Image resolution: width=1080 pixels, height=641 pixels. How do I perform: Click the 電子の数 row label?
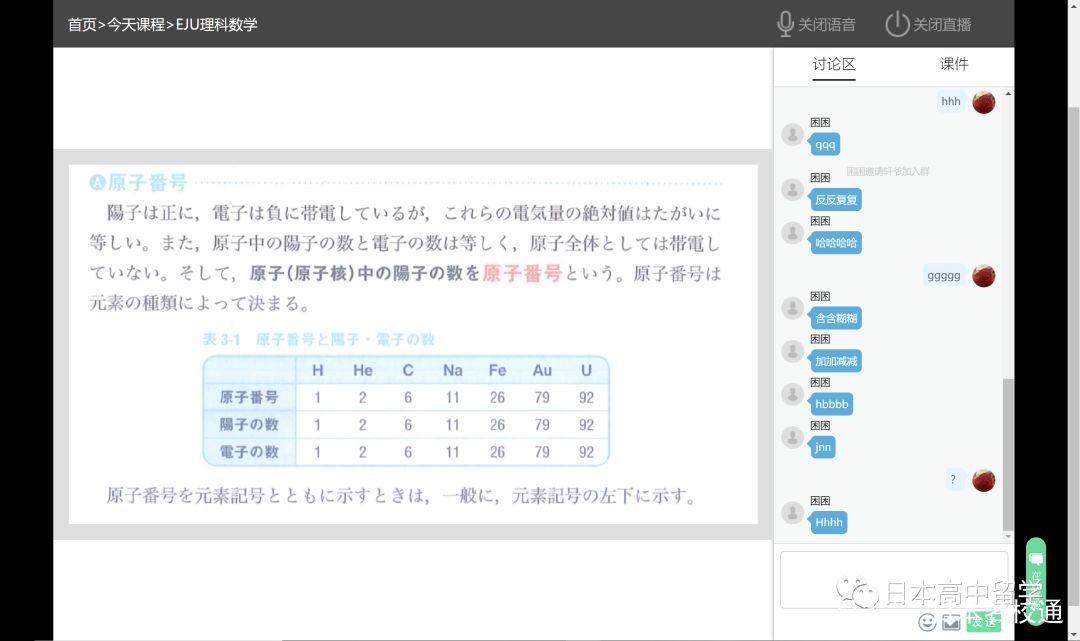click(249, 452)
